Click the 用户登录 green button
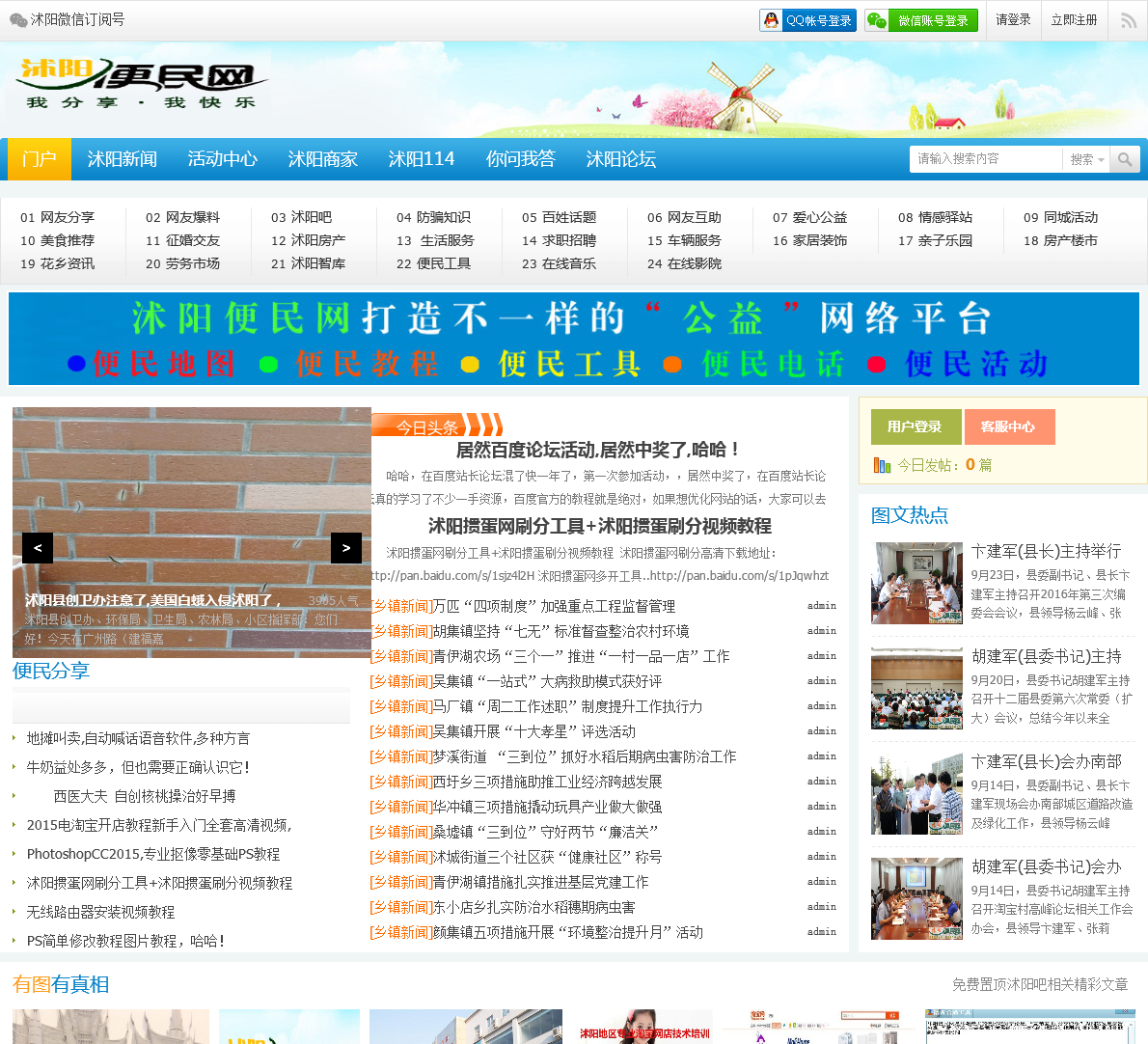The height and width of the screenshot is (1044, 1148). coord(916,426)
